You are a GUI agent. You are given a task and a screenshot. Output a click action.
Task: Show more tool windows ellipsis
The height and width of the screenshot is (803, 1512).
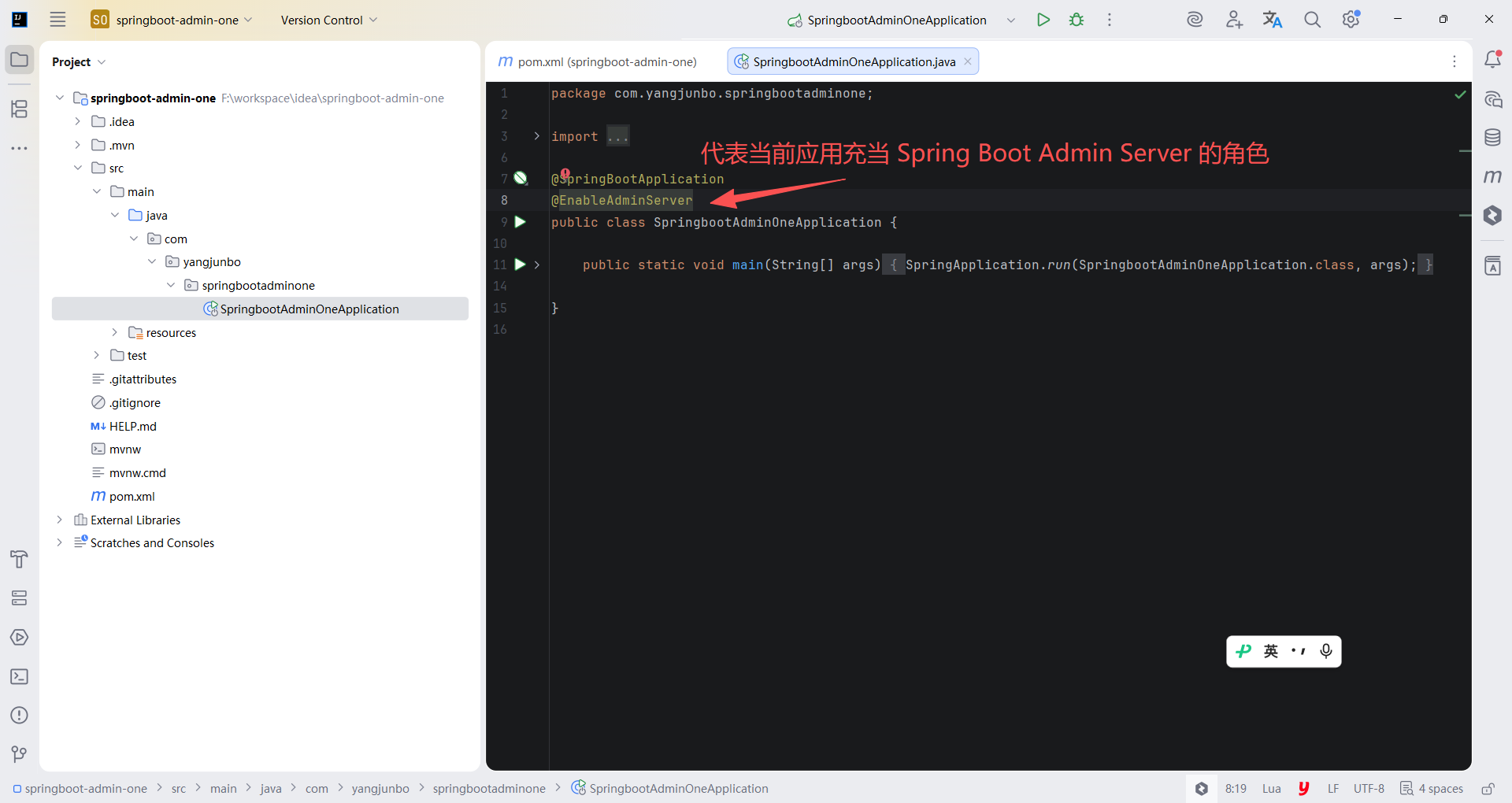click(x=20, y=148)
